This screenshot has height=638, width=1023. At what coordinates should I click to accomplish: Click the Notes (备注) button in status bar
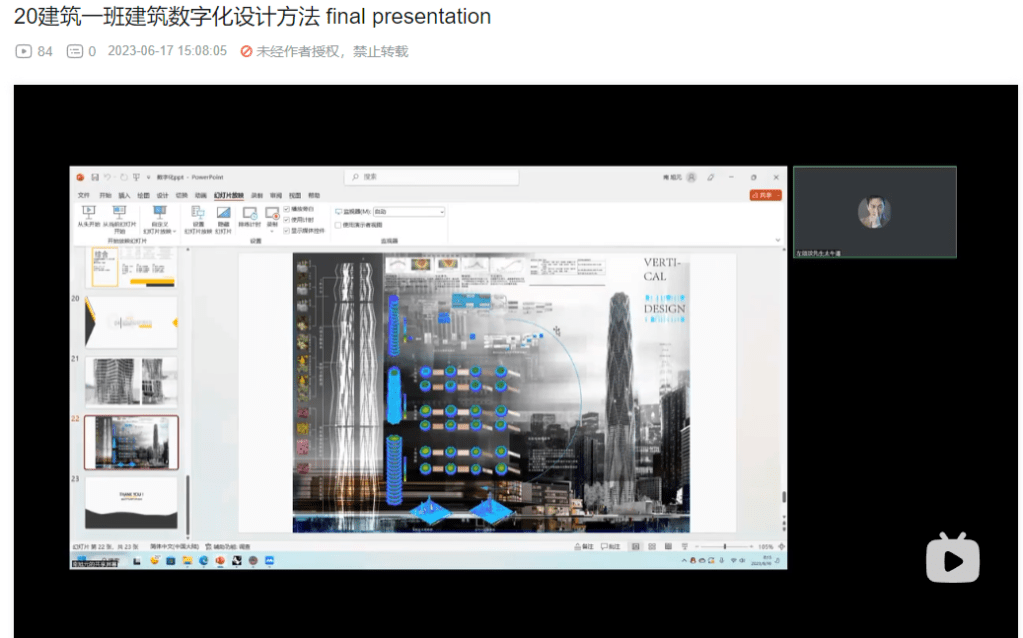click(587, 546)
